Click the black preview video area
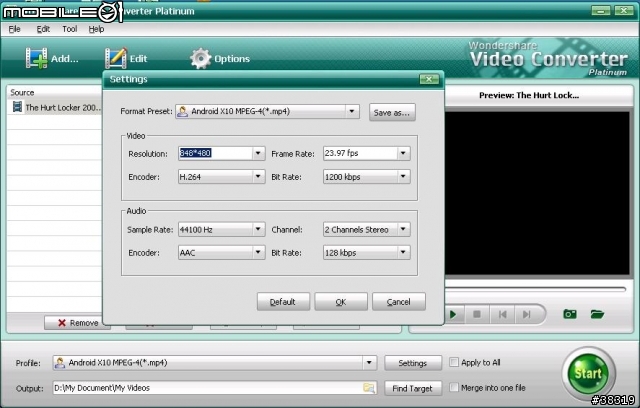640x408 pixels. [537, 193]
